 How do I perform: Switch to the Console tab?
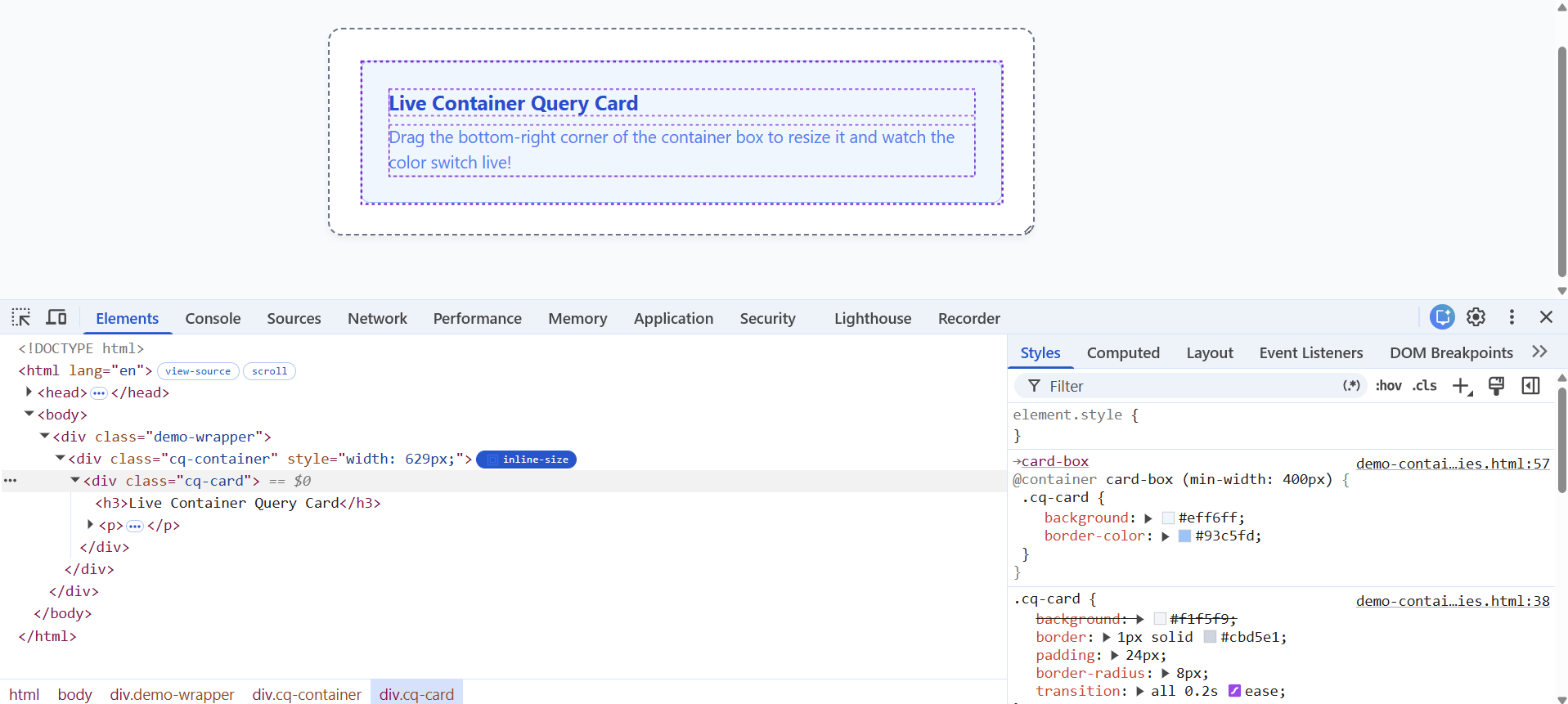tap(213, 318)
